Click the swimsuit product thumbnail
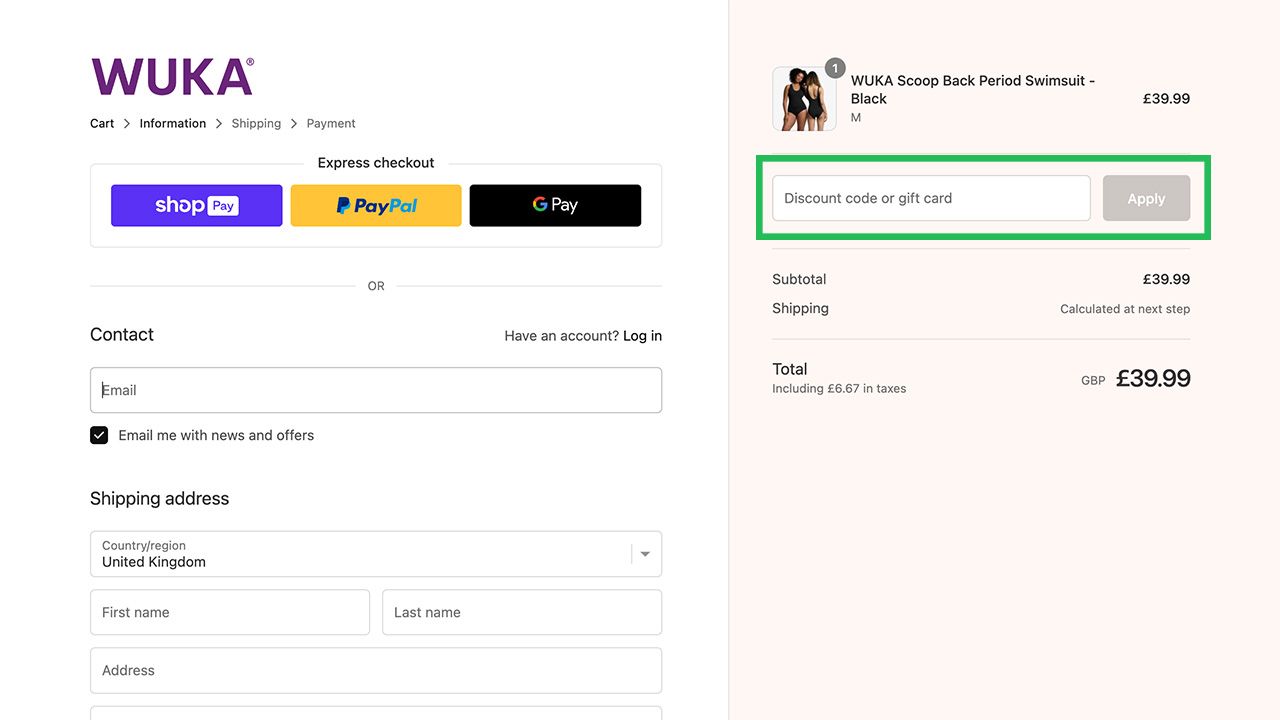This screenshot has width=1280, height=720. pyautogui.click(x=804, y=99)
